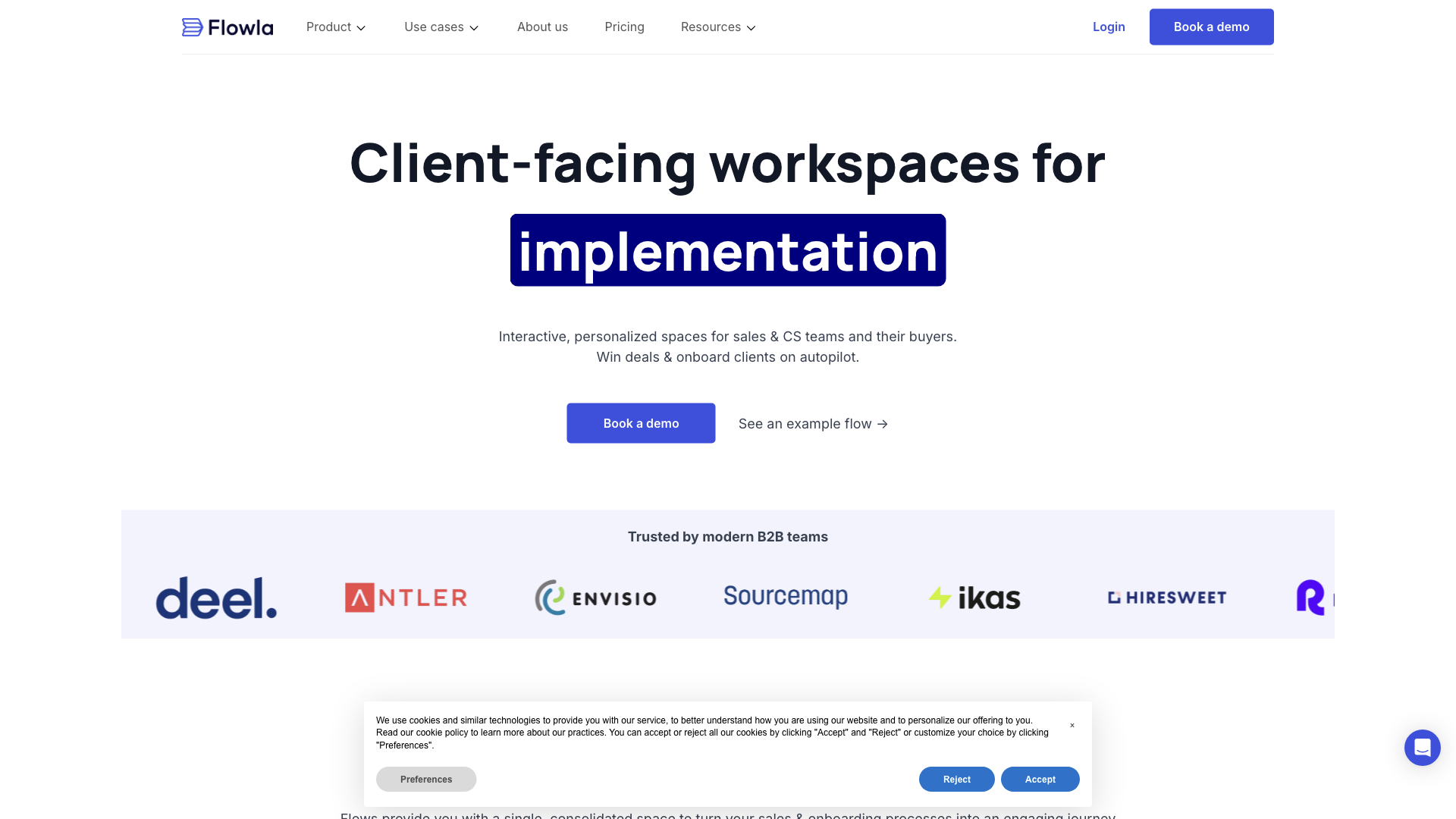Open the chat widget in bottom corner

point(1422,748)
